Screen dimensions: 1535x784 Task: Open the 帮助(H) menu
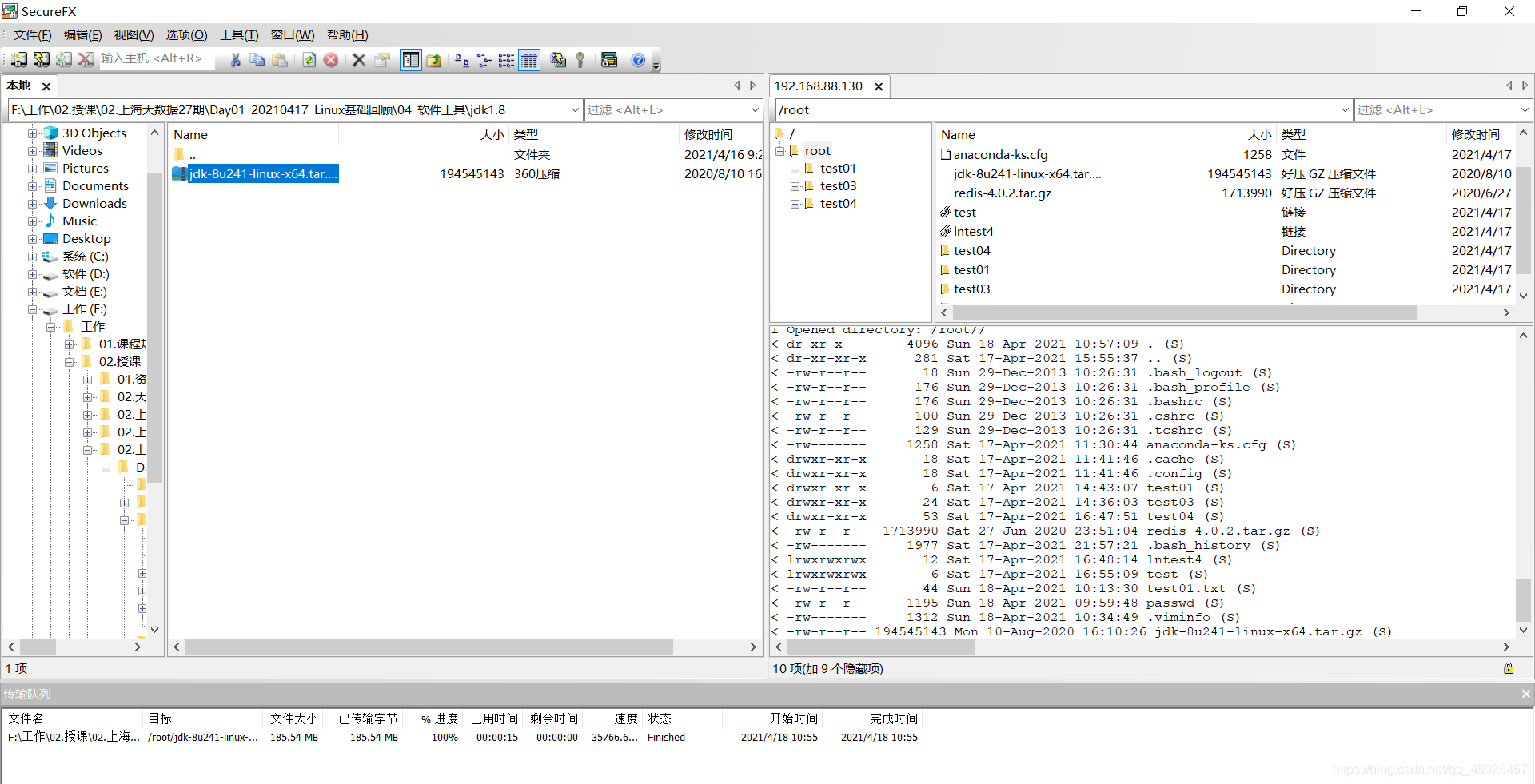[347, 35]
